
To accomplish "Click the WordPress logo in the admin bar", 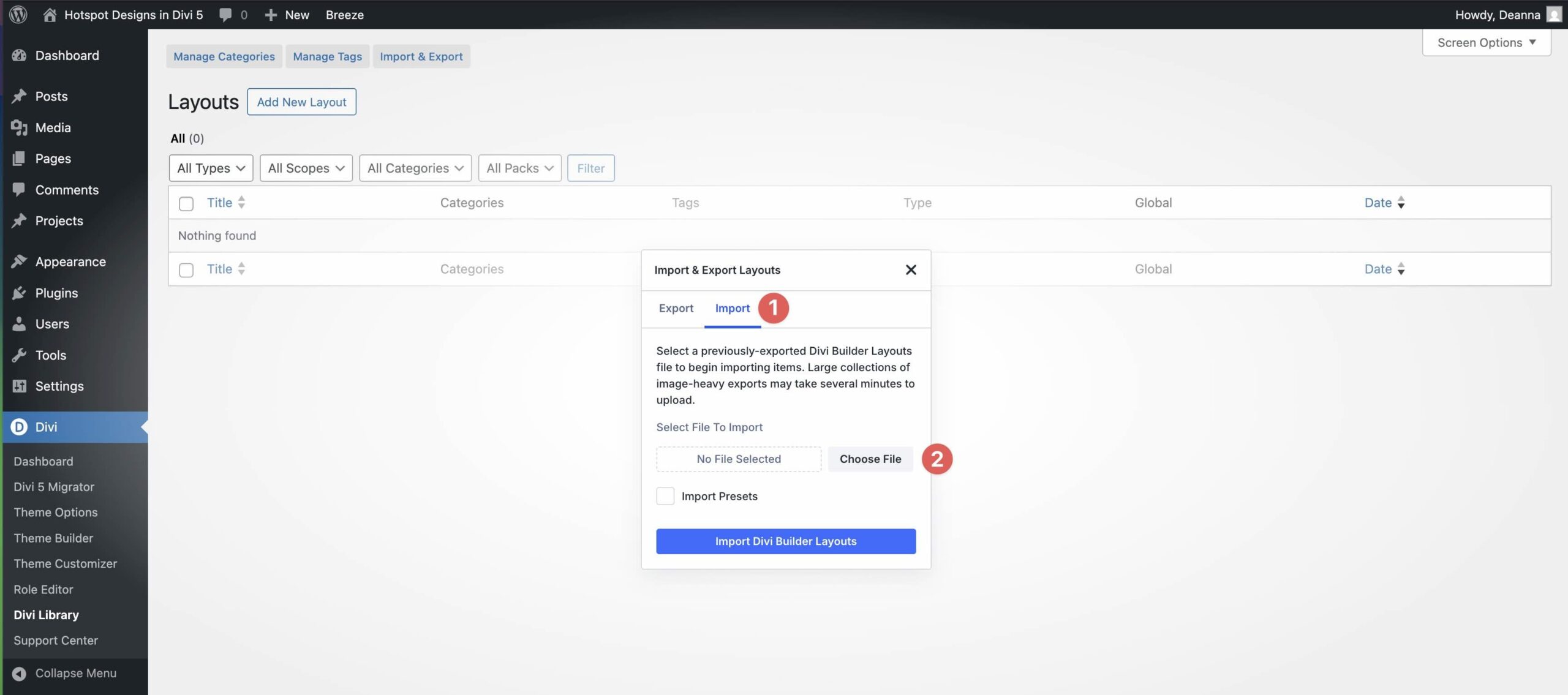I will point(18,14).
